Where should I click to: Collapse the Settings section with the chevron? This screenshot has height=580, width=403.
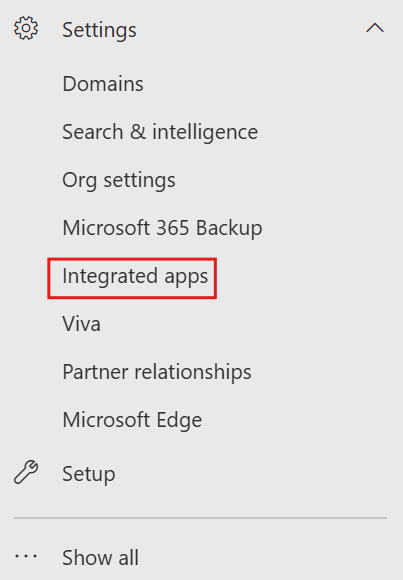[375, 28]
